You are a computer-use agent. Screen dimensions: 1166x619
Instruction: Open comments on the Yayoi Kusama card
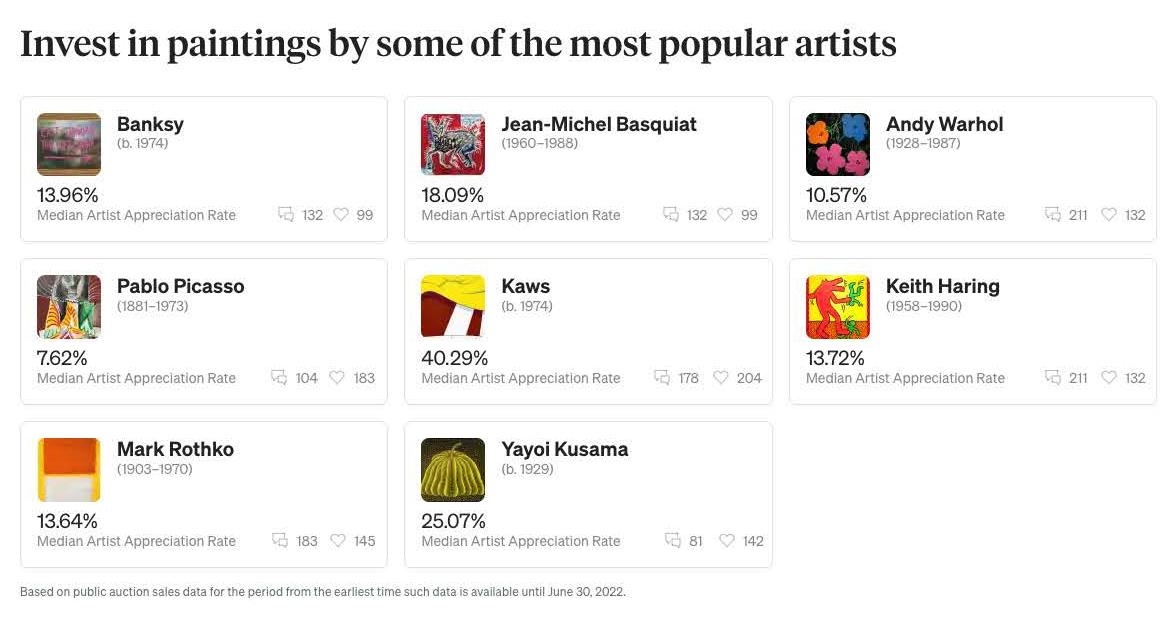pyautogui.click(x=673, y=540)
